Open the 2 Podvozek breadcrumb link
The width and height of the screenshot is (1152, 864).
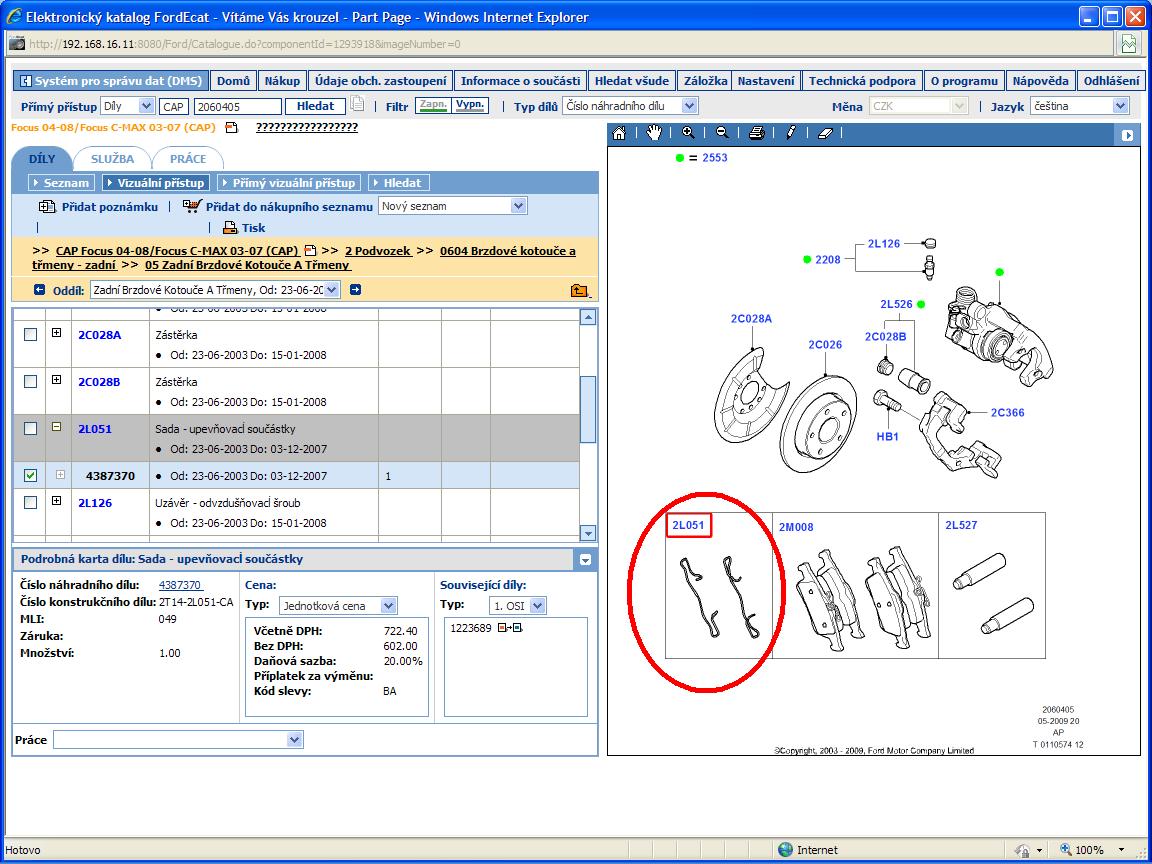click(378, 251)
